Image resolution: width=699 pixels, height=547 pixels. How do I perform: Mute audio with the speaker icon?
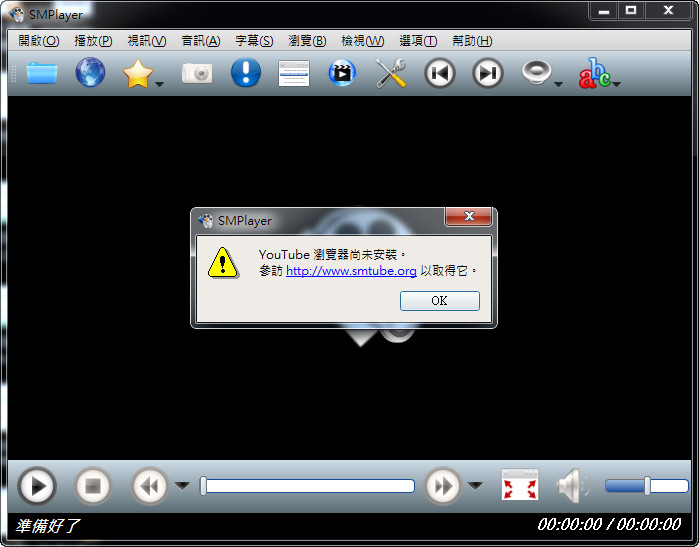573,485
